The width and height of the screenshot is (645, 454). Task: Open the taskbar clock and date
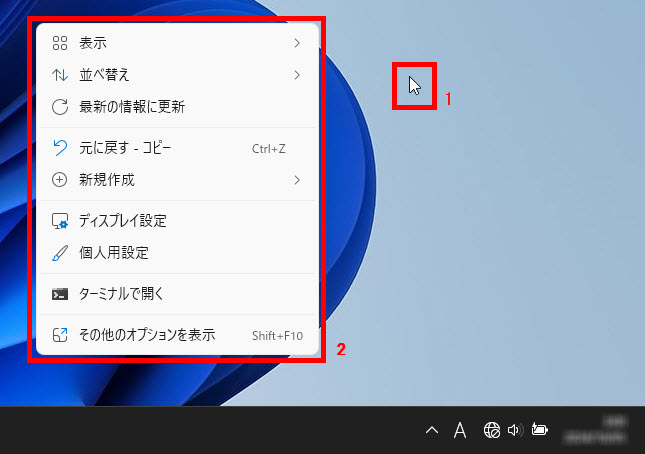pyautogui.click(x=598, y=431)
